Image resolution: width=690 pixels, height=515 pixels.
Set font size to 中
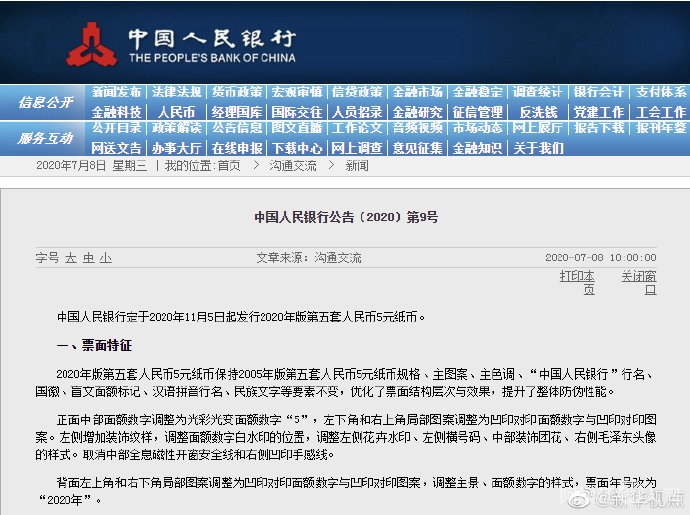click(x=88, y=257)
